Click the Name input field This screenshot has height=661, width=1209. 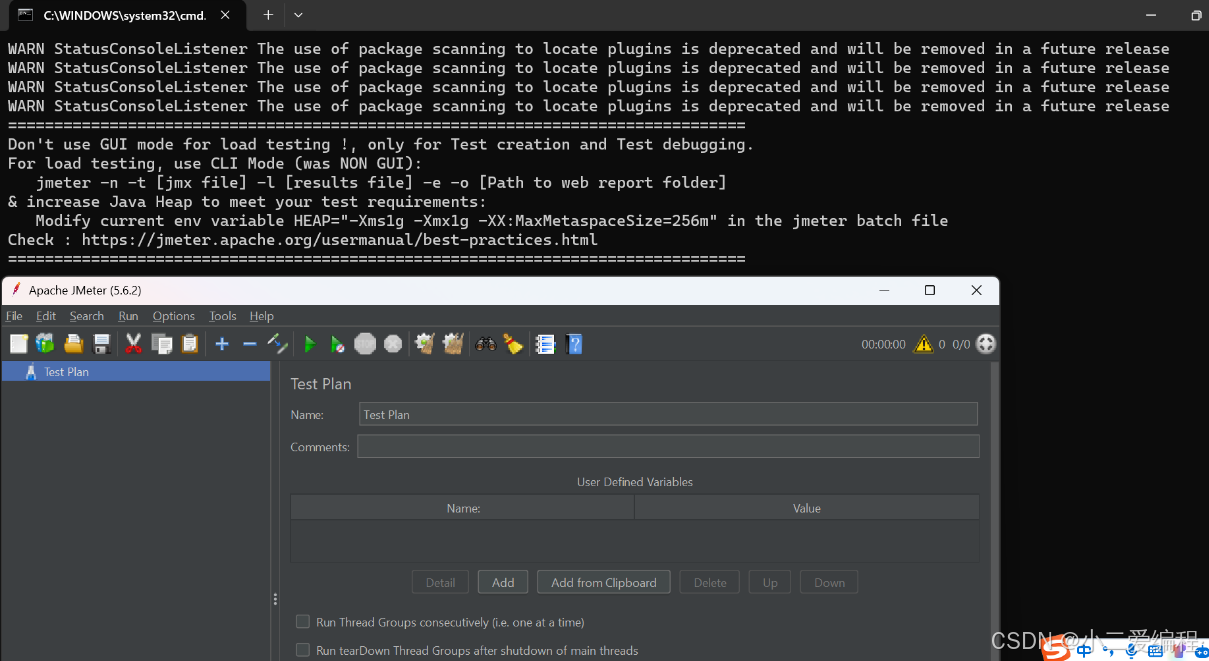[668, 414]
